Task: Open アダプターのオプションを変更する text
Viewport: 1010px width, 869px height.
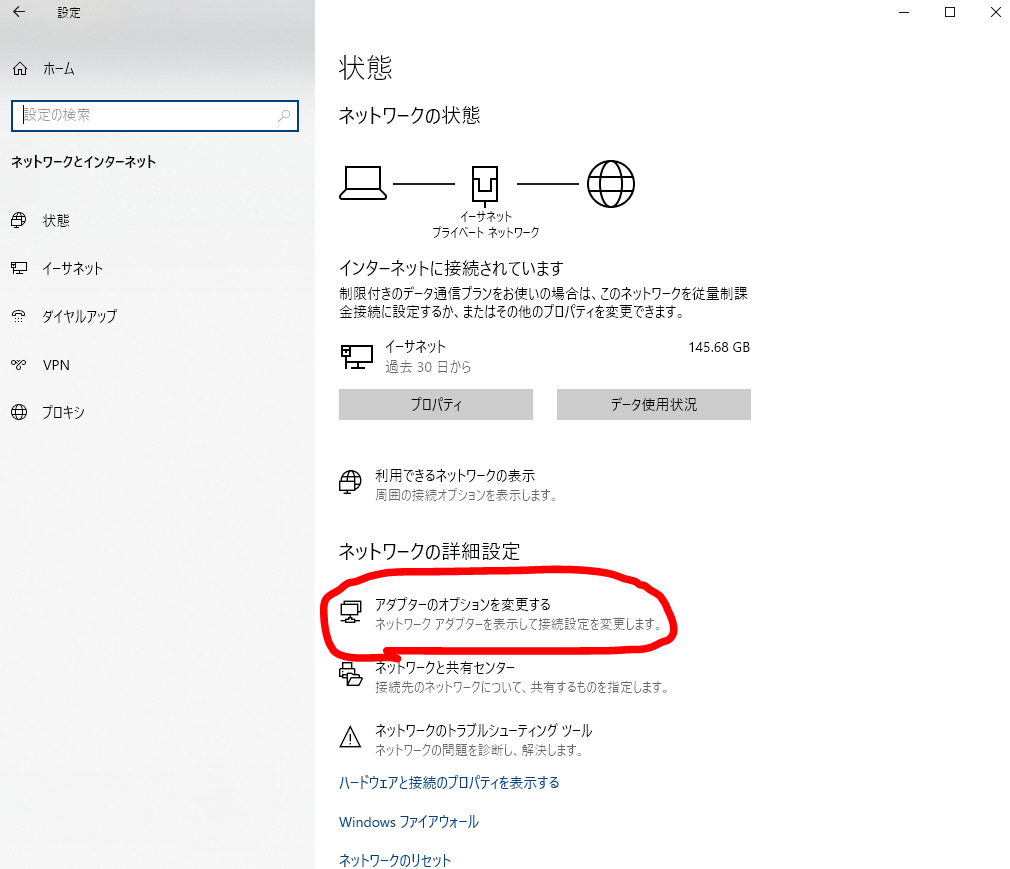Action: pos(462,605)
